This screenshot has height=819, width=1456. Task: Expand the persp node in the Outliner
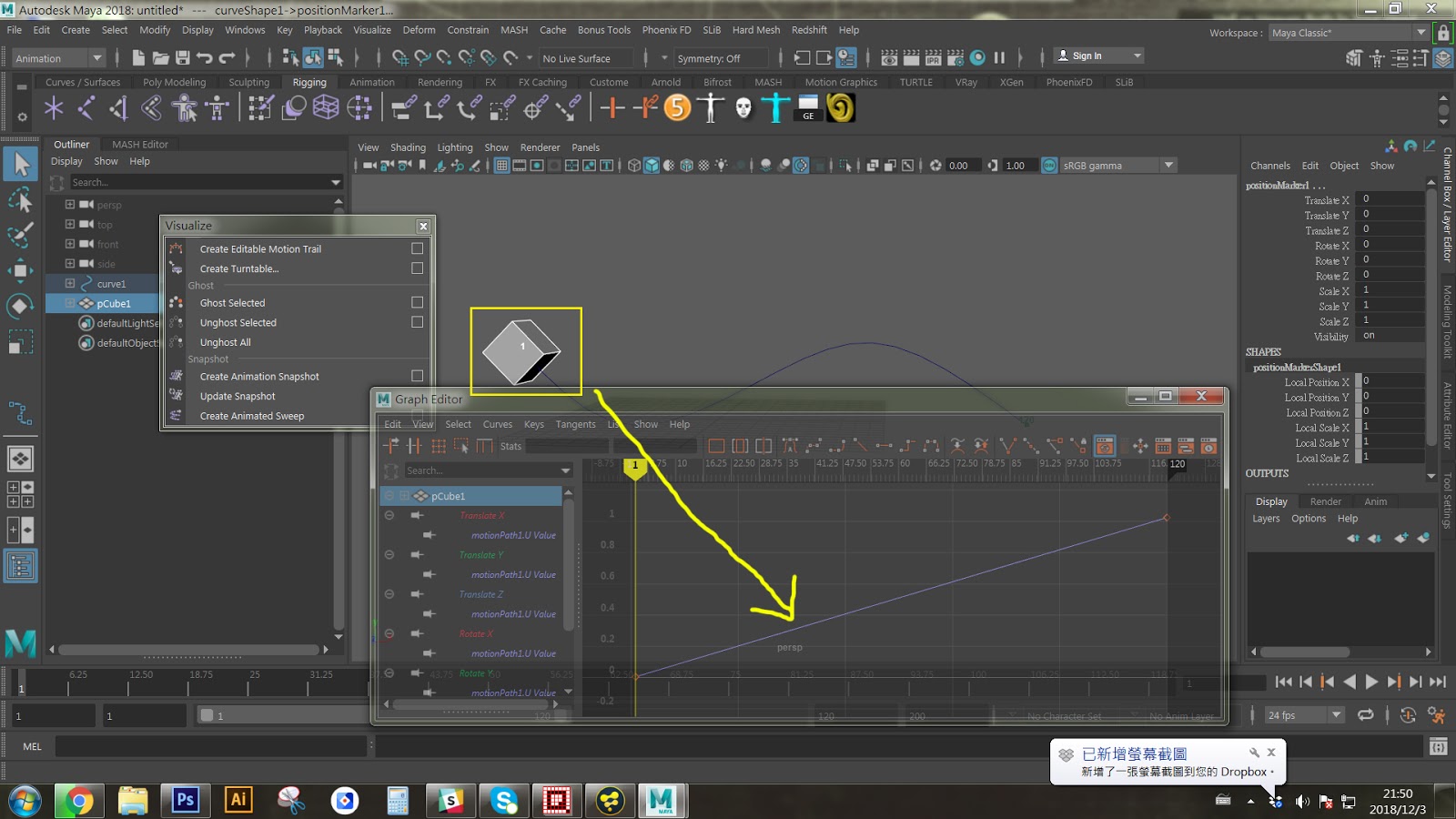click(70, 204)
